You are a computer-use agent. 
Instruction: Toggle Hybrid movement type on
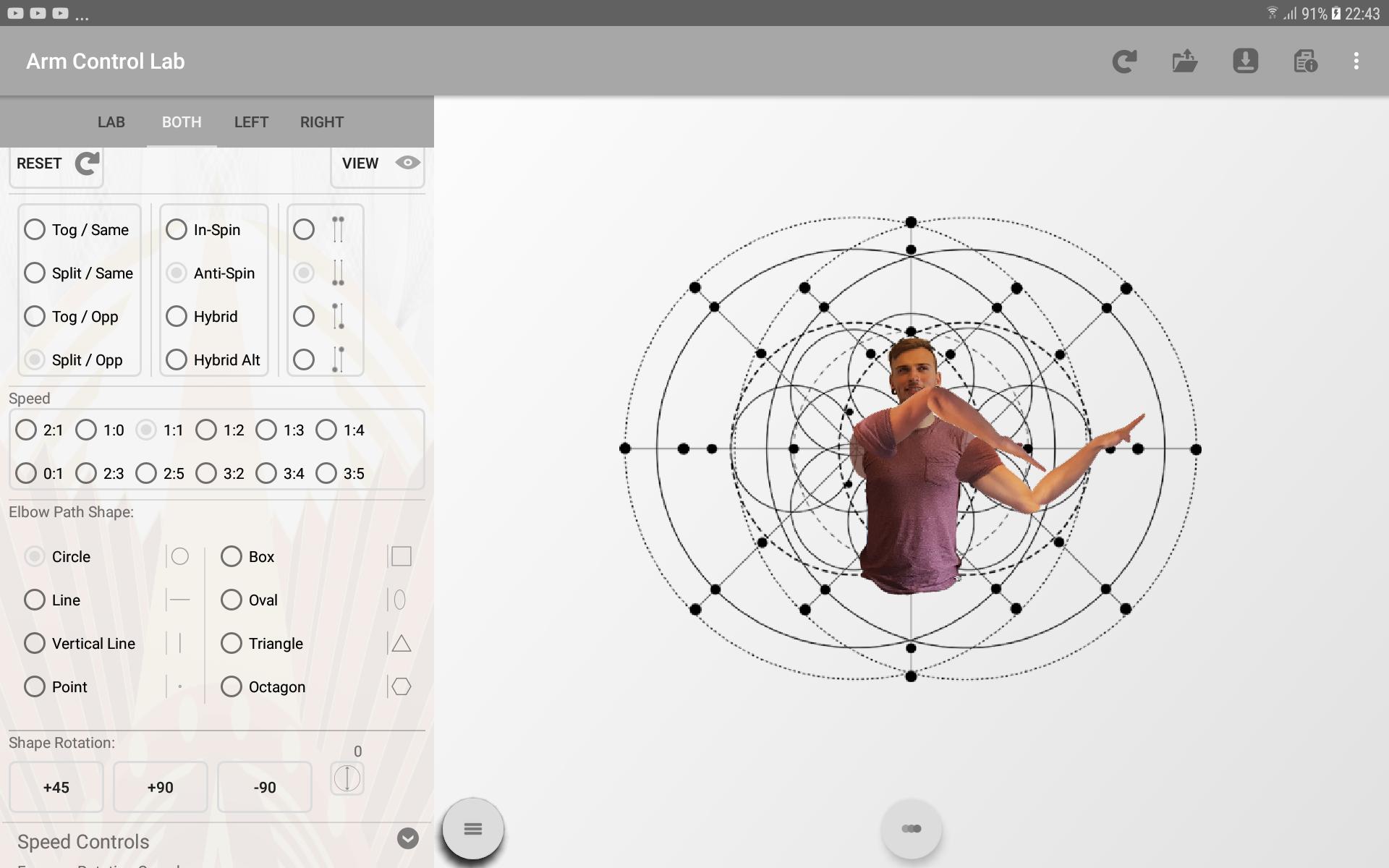coord(176,316)
